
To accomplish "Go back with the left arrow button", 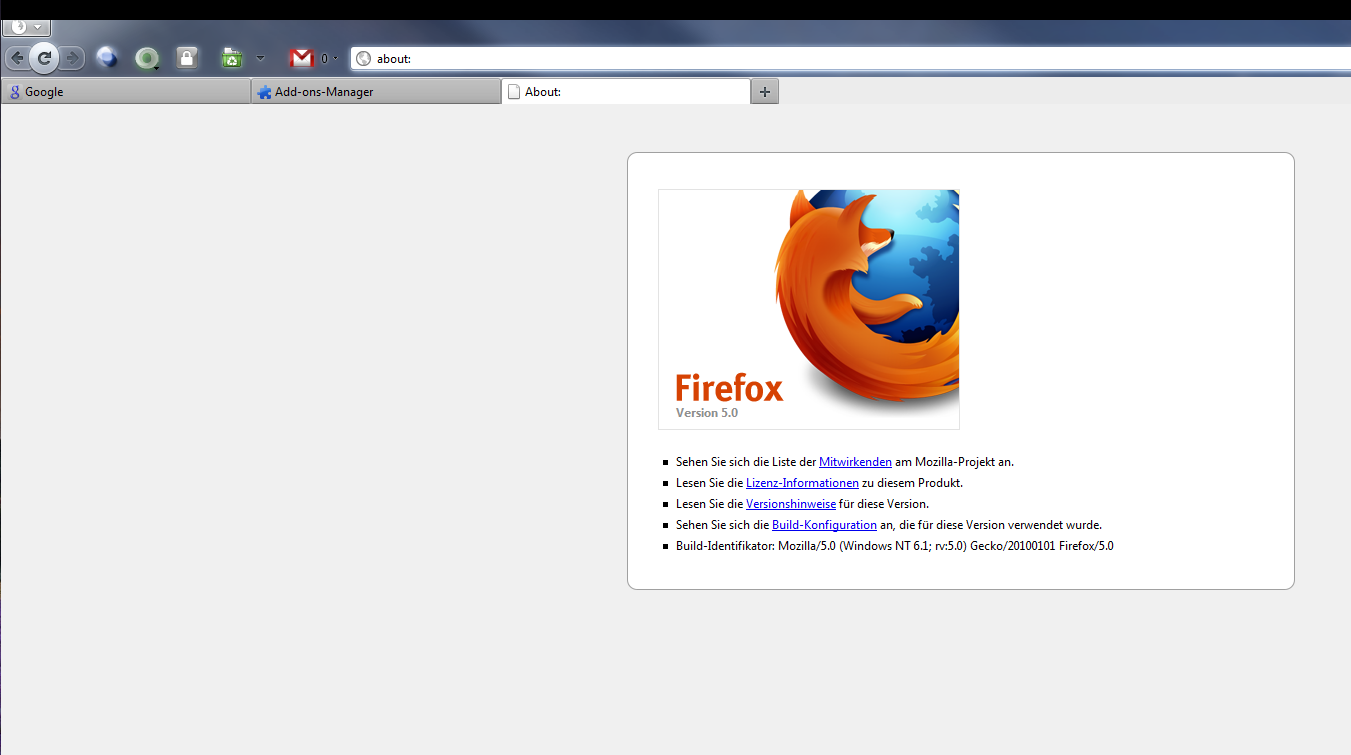I will click(16, 58).
